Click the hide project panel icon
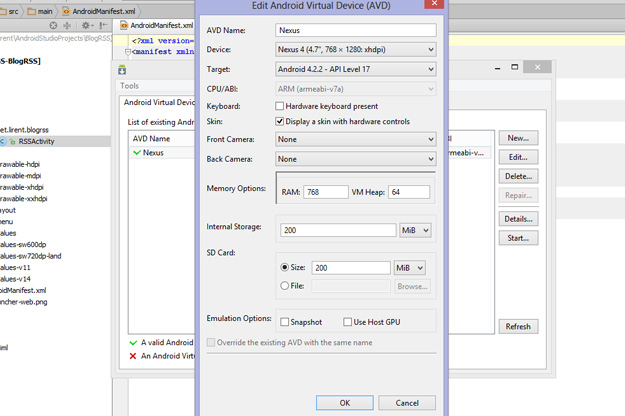625x416 pixels. 103,26
